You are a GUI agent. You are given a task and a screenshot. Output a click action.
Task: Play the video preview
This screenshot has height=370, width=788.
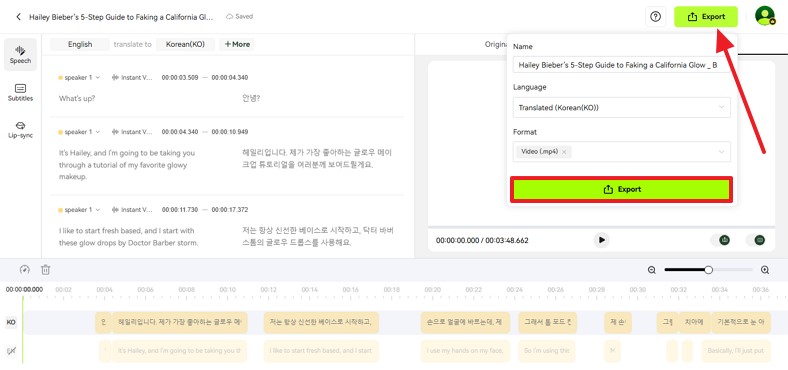click(x=602, y=240)
